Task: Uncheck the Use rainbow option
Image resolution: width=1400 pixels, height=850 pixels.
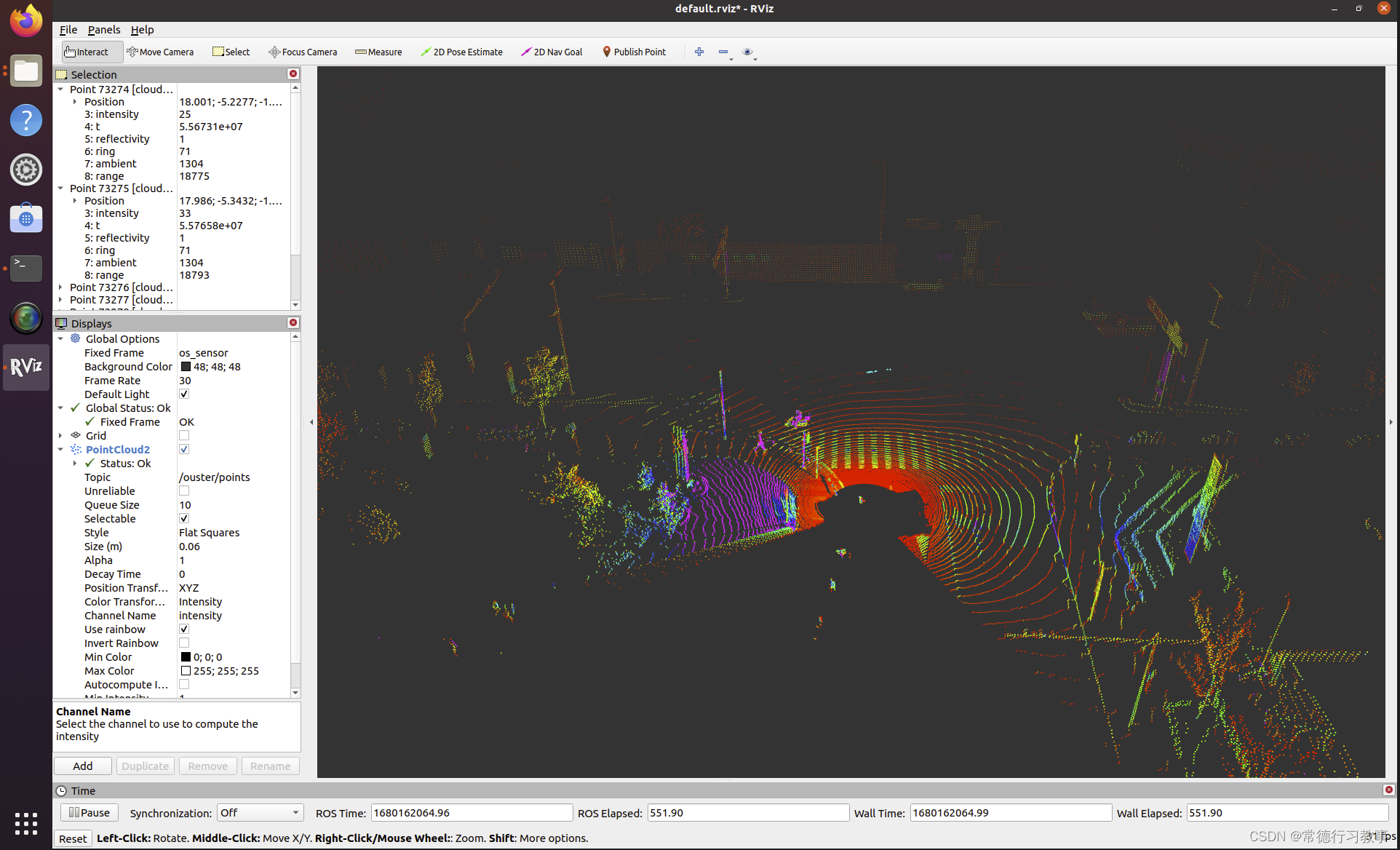Action: coord(184,629)
